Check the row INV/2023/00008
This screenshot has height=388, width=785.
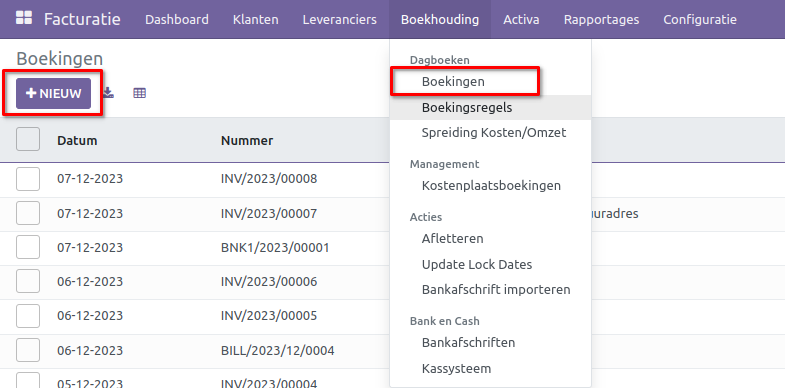pos(28,179)
